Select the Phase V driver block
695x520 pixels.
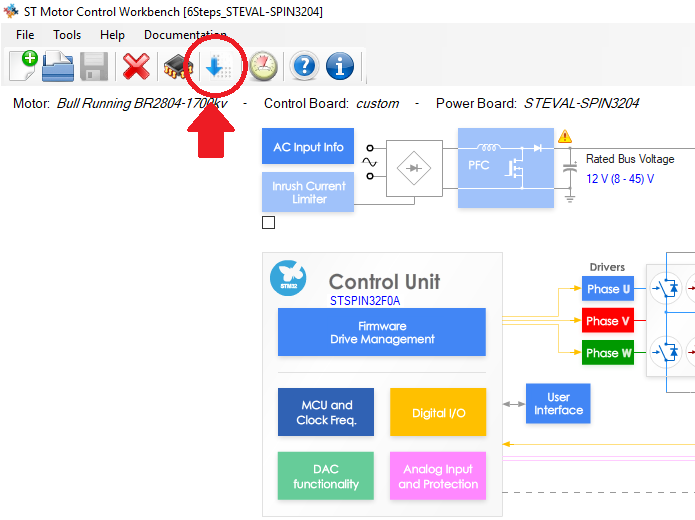608,321
